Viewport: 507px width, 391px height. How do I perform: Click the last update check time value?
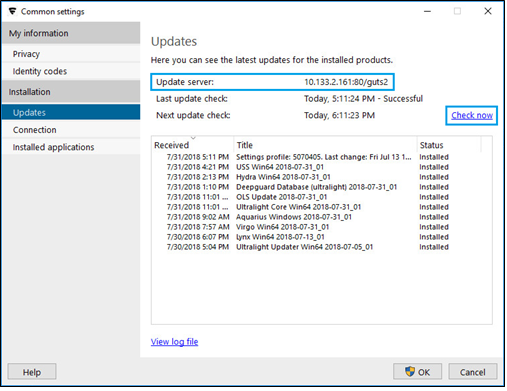point(363,99)
